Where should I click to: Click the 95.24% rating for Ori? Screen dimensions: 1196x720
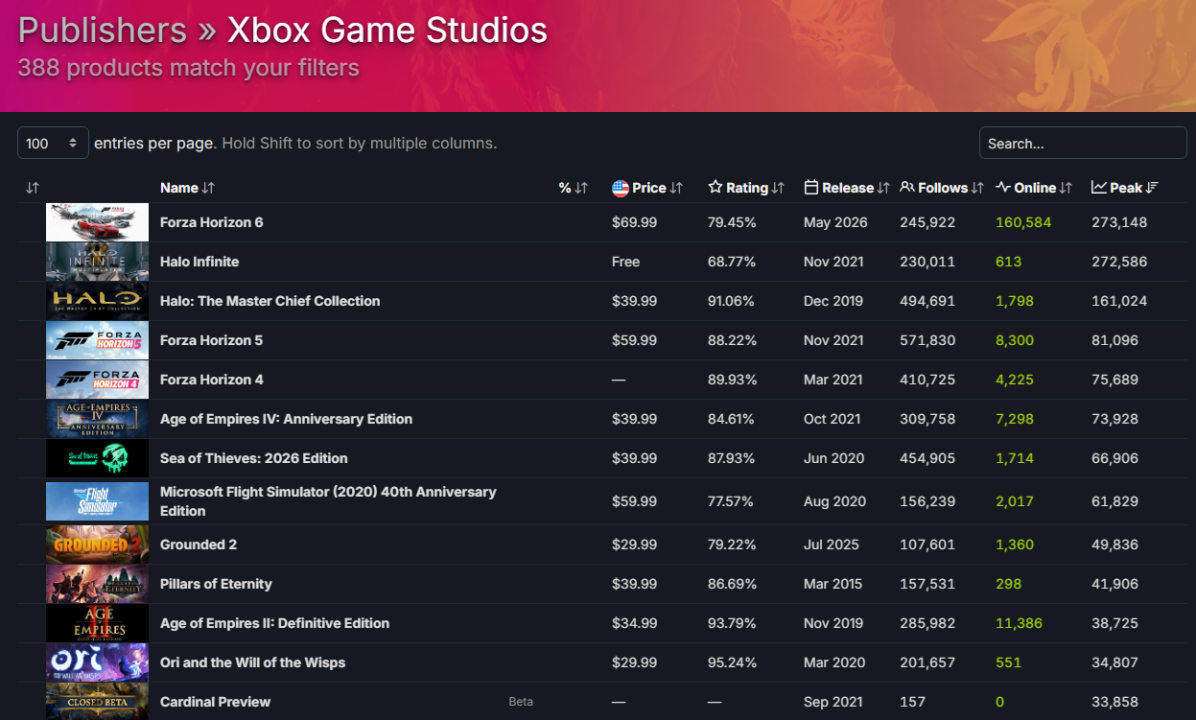coord(732,663)
